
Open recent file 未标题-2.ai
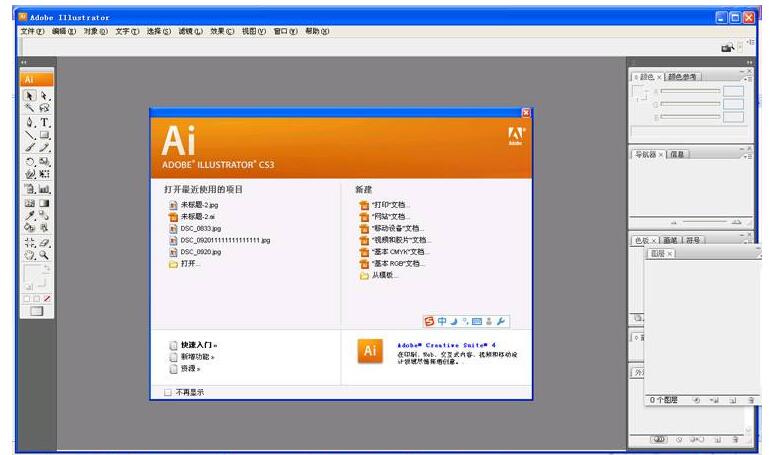coord(192,216)
